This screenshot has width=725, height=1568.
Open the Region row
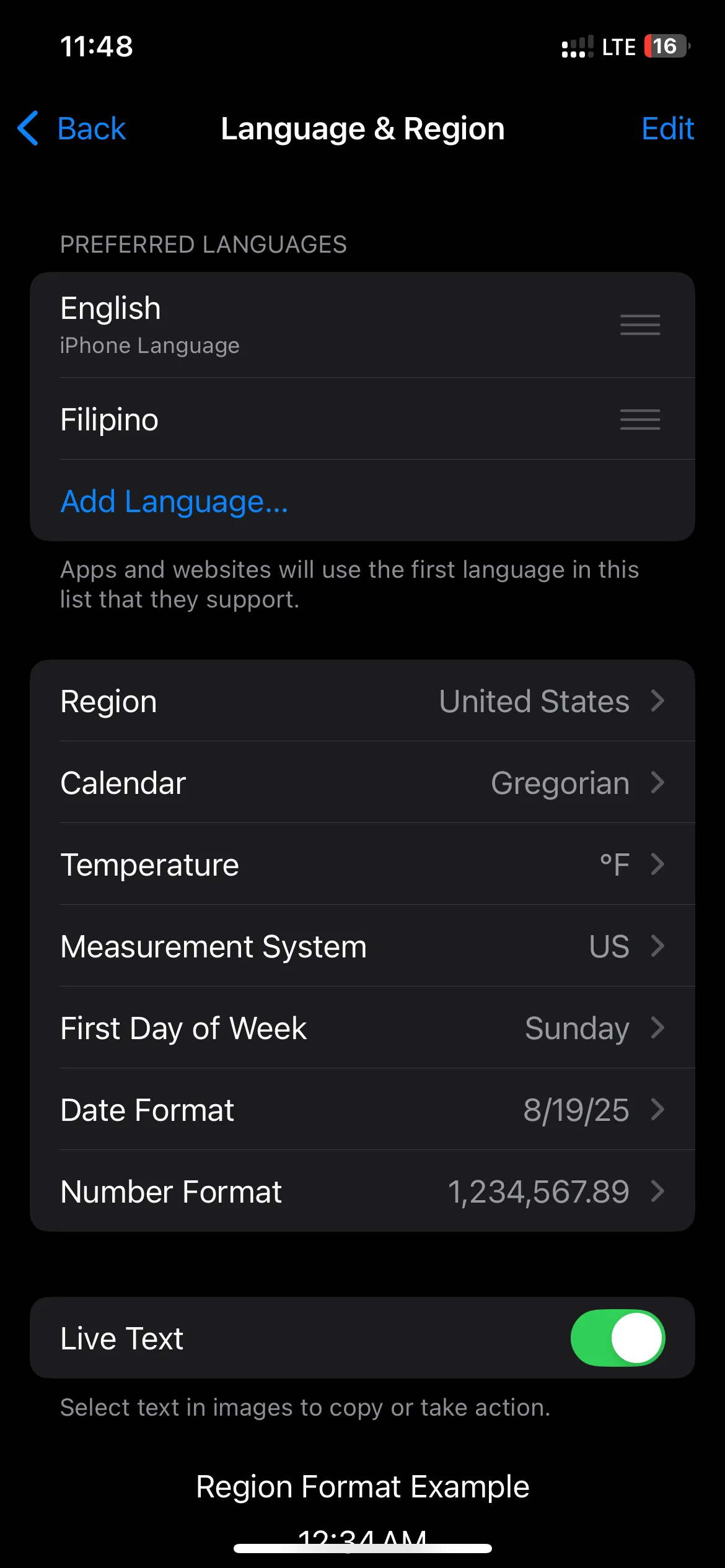[362, 701]
